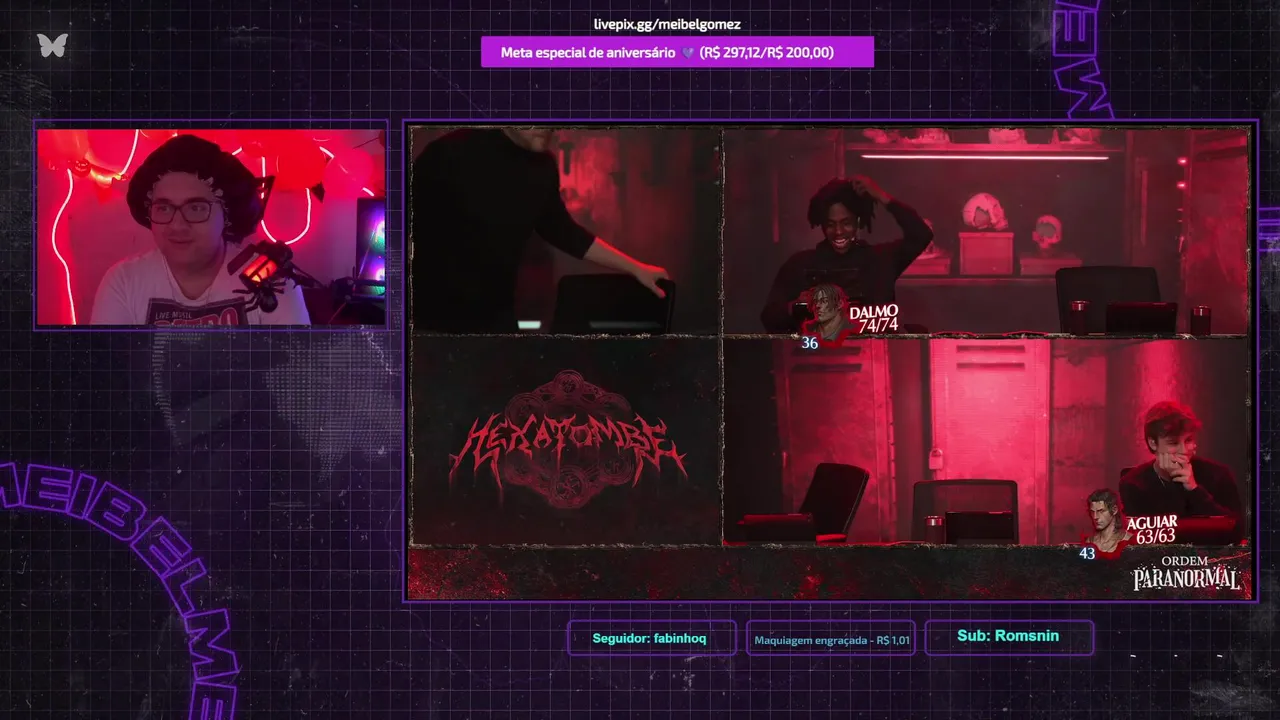Click the Maquiagem engraçada - R$ 1,01 box
Viewport: 1280px width, 720px height.
click(x=831, y=639)
